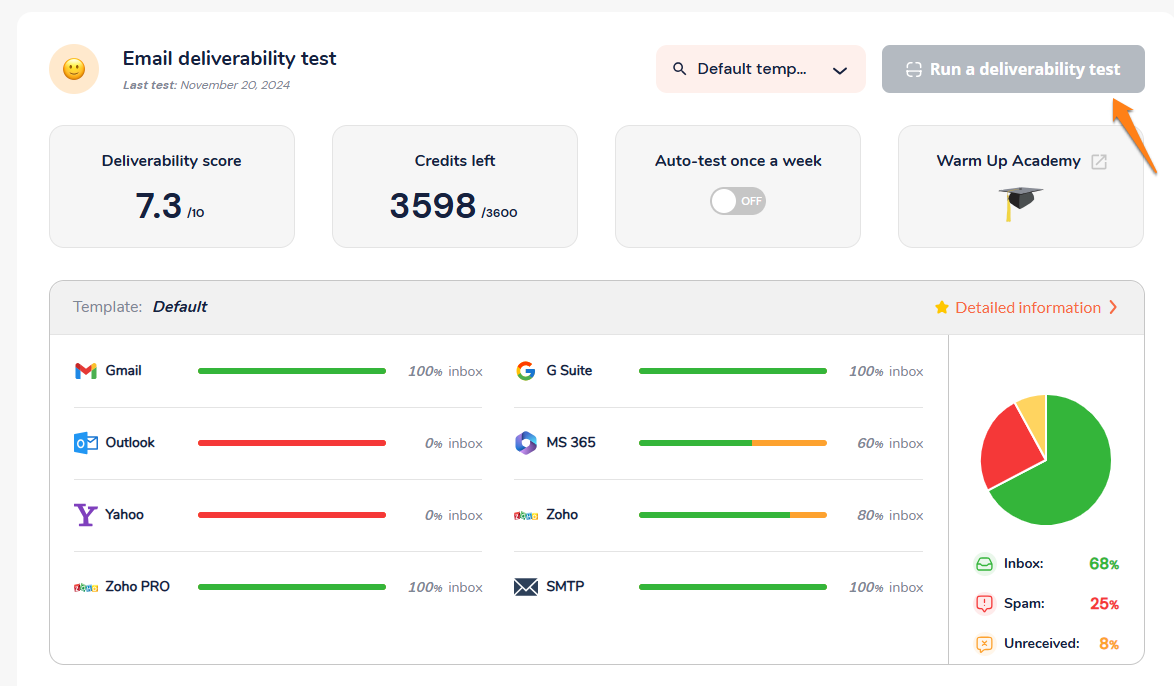Viewport: 1174px width, 686px height.
Task: Click the Outlook red progress bar
Action: pyautogui.click(x=292, y=443)
